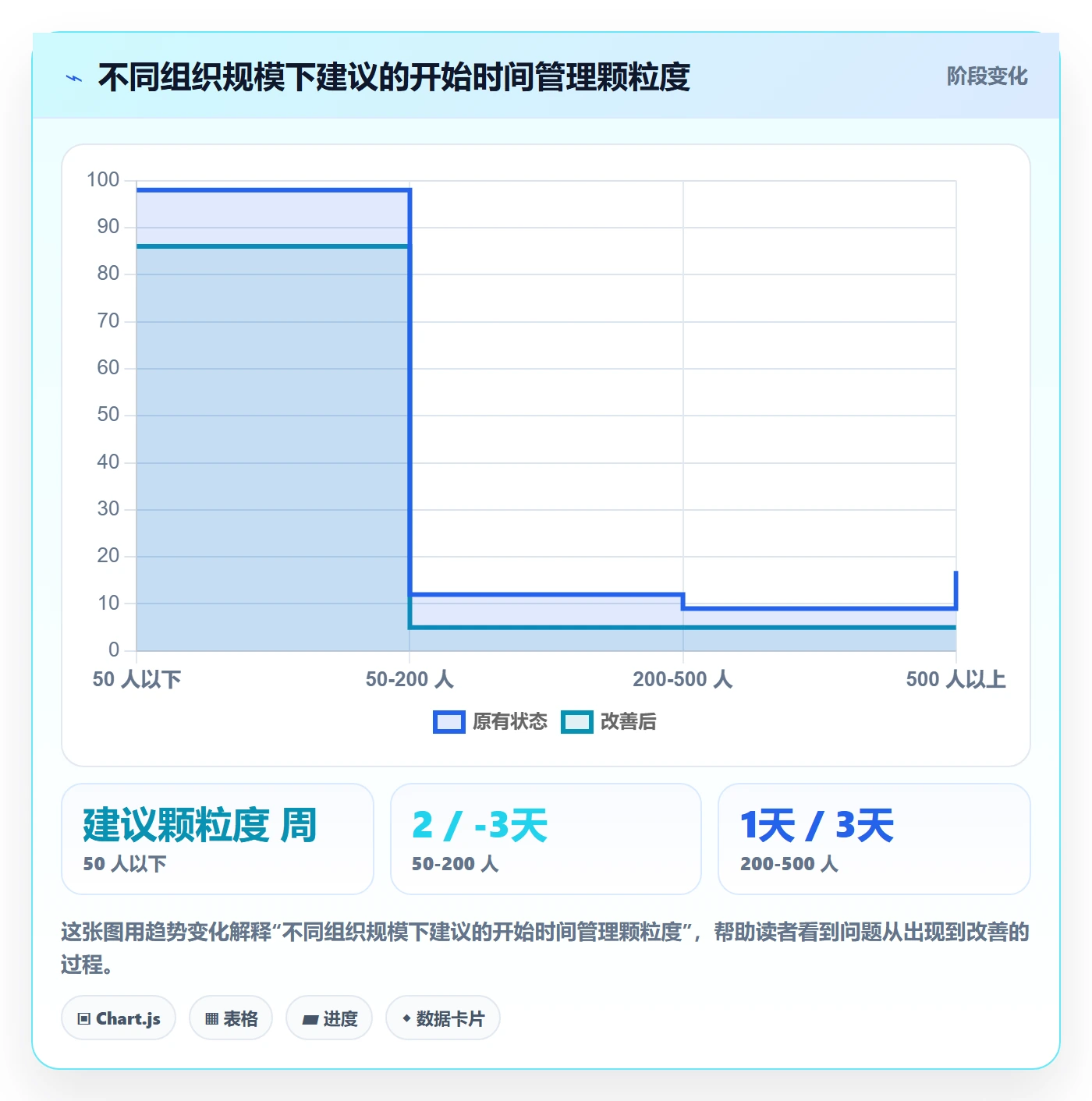Open the 1天 / 3天 data card

pyautogui.click(x=874, y=839)
